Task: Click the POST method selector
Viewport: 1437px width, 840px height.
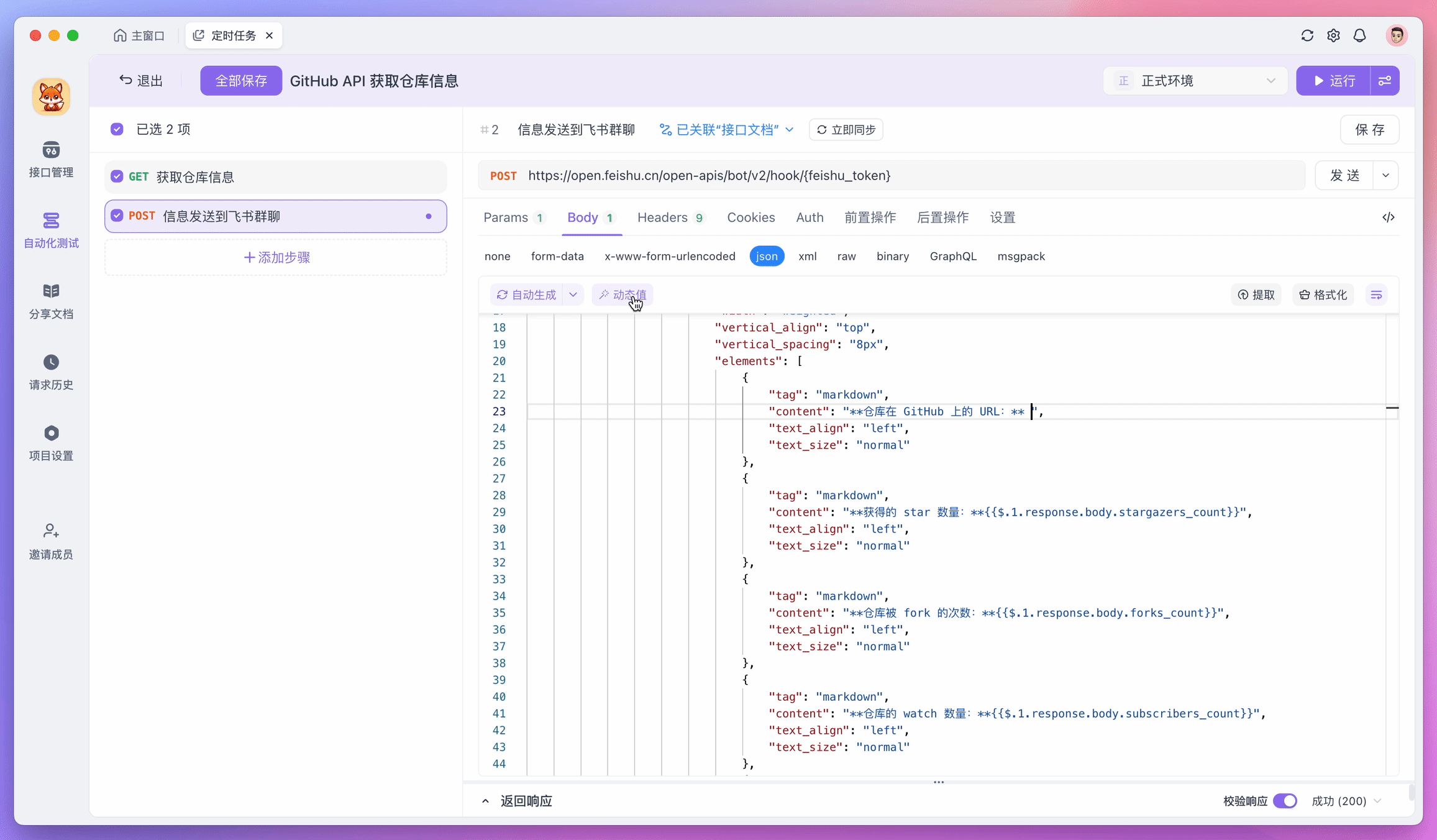Action: 503,176
